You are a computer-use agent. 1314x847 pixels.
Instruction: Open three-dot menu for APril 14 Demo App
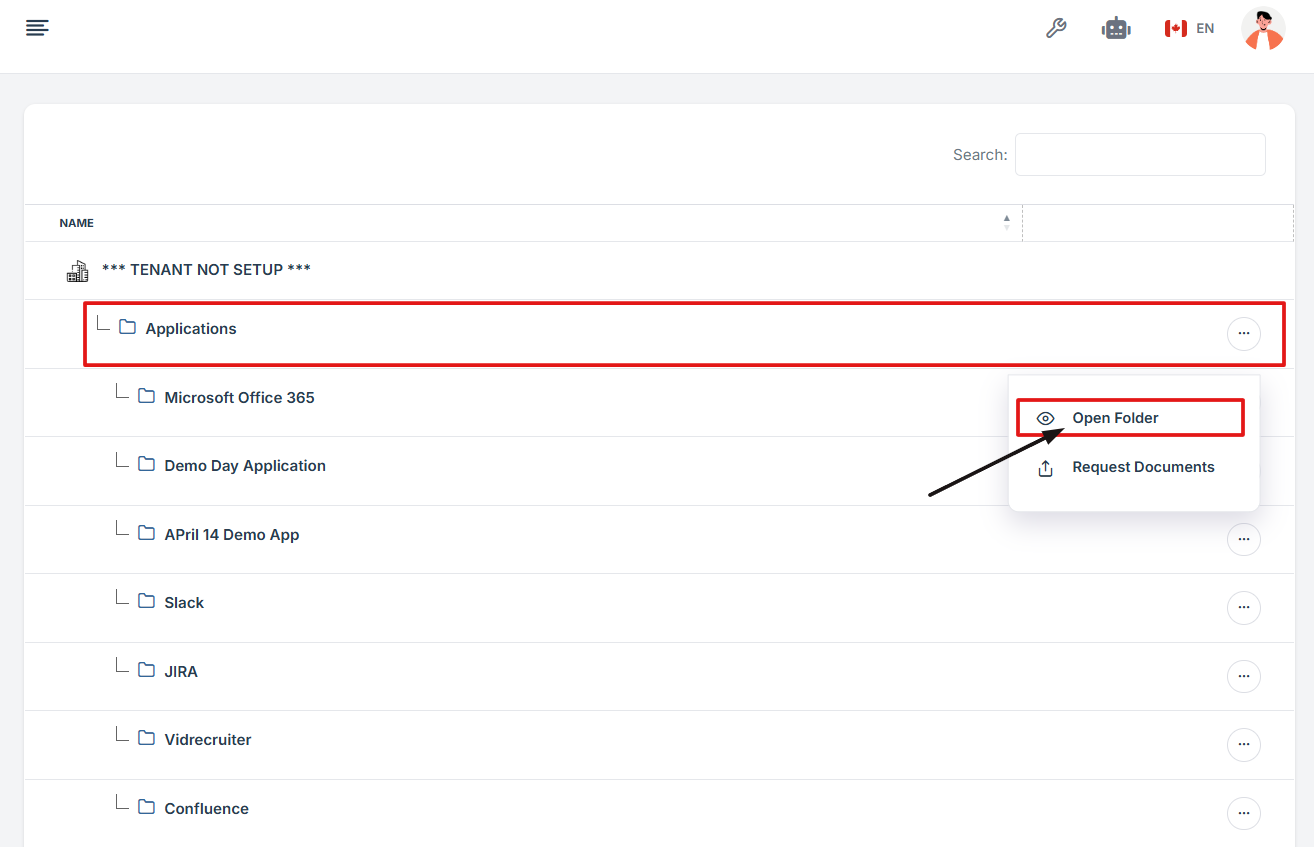[x=1243, y=539]
